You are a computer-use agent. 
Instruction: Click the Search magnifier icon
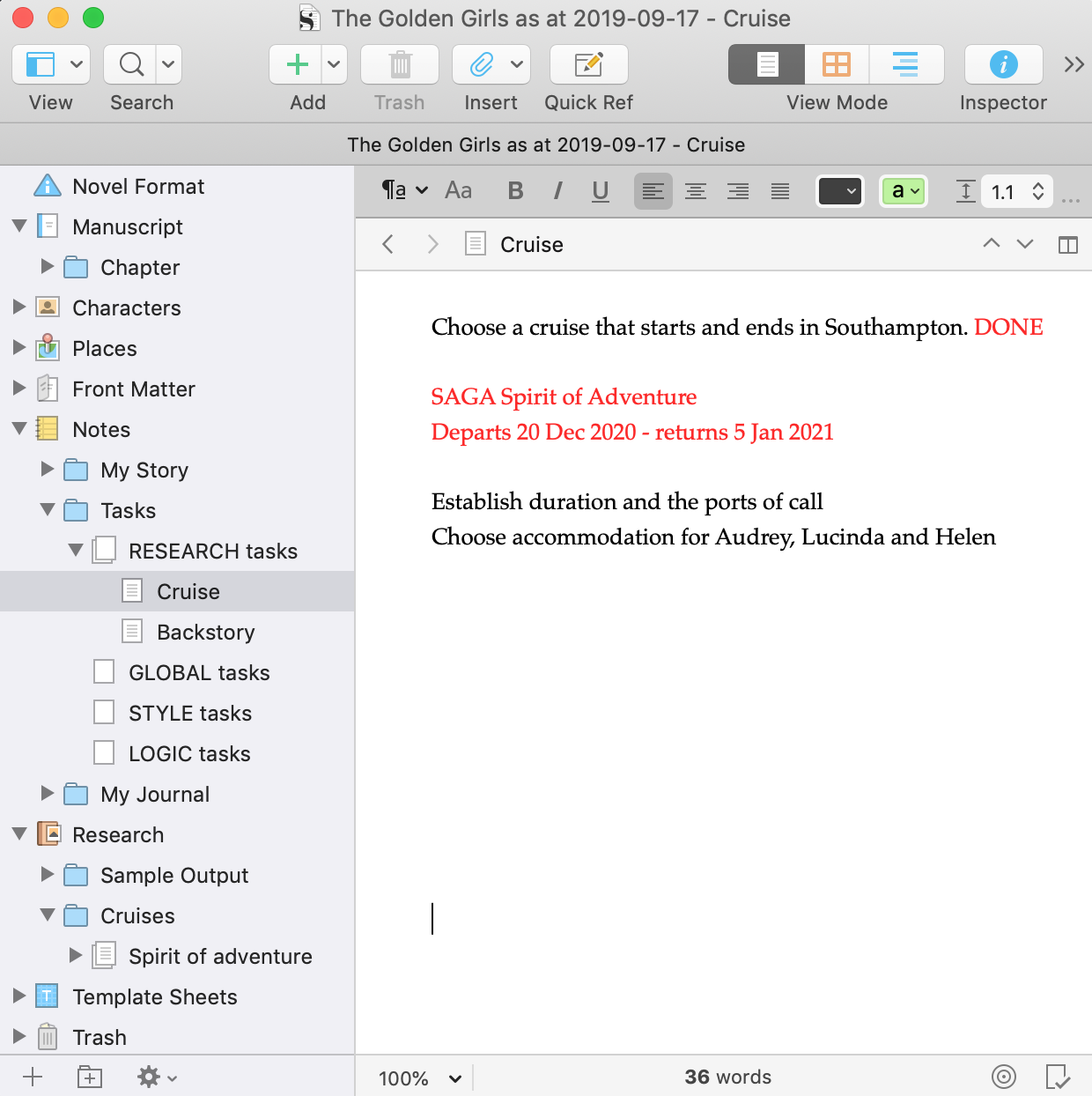point(131,64)
